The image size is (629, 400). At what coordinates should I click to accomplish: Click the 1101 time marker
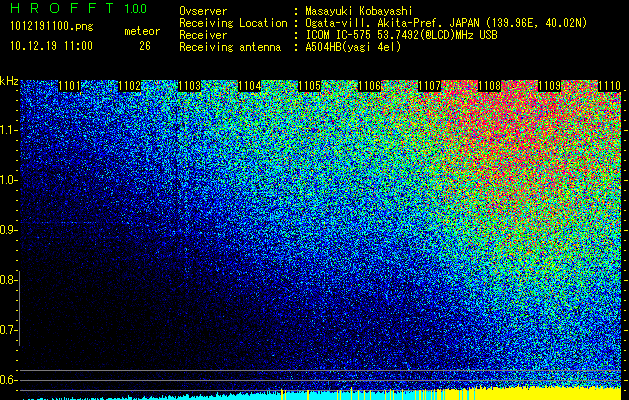pyautogui.click(x=69, y=86)
